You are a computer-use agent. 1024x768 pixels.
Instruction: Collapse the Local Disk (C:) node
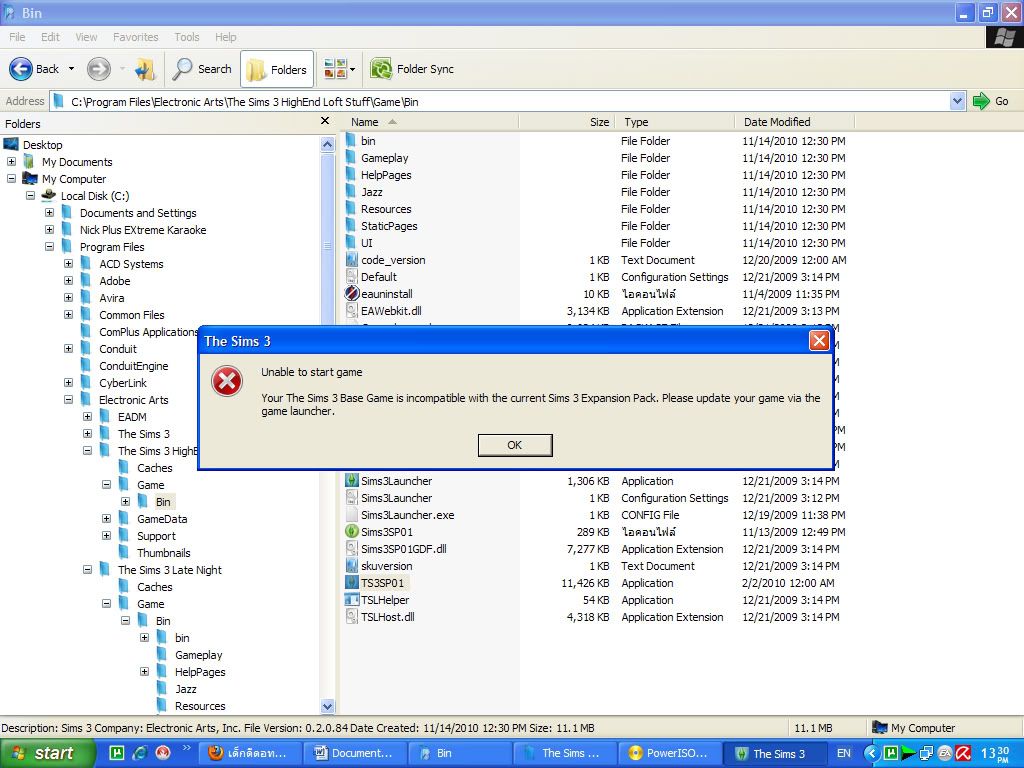pyautogui.click(x=31, y=195)
